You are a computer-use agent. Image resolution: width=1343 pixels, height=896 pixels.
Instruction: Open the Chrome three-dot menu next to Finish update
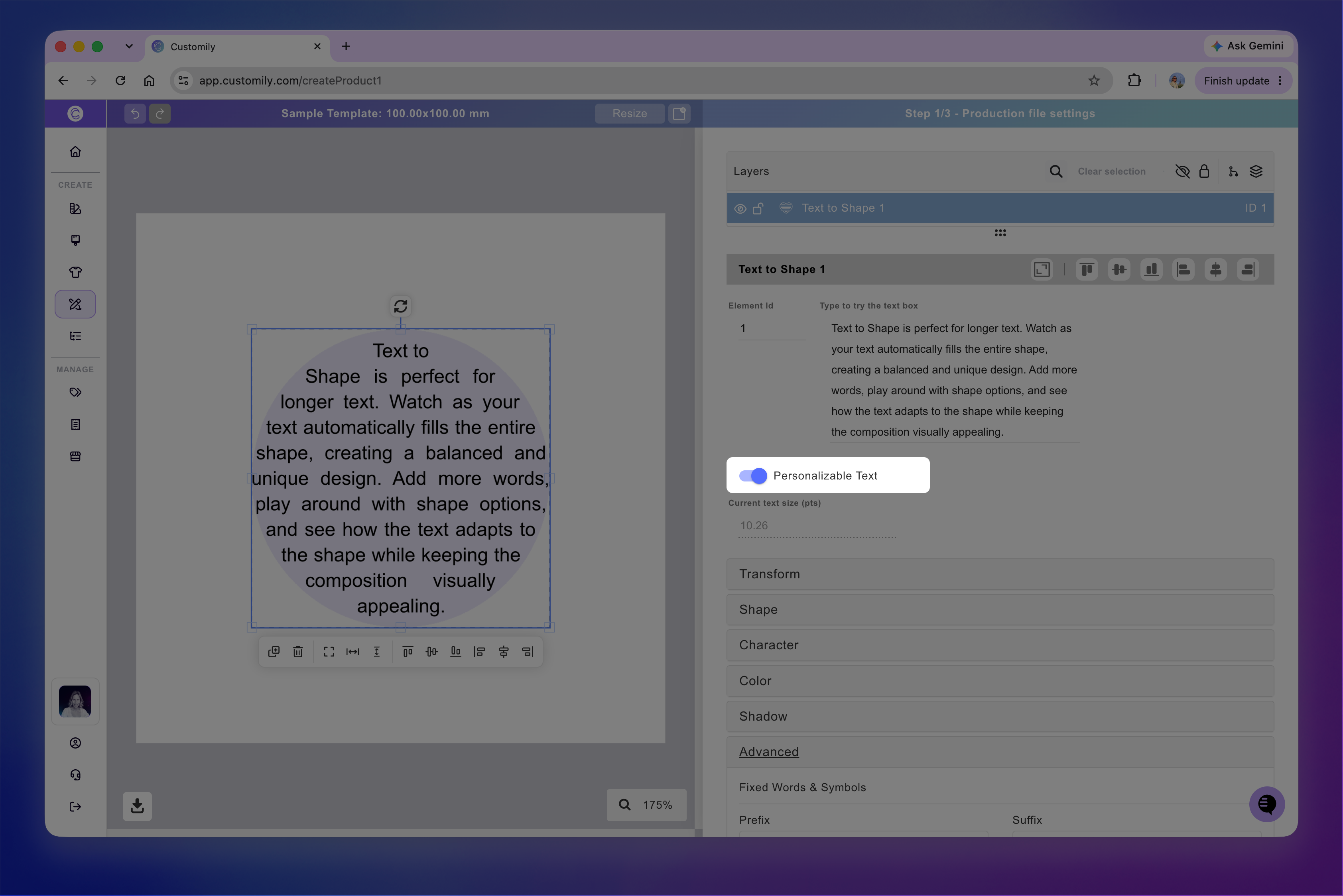1280,81
